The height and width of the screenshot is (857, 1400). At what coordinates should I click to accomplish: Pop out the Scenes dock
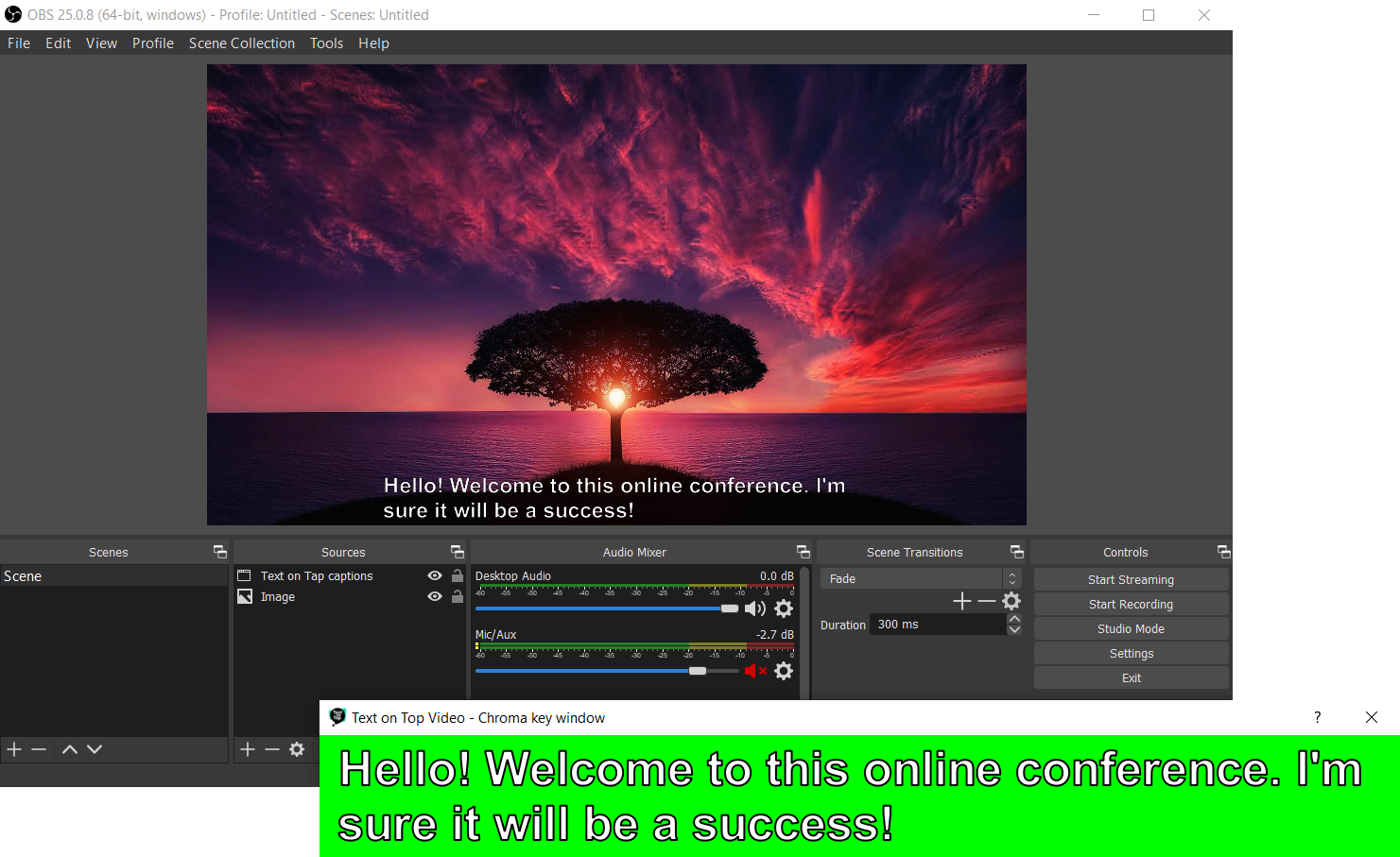point(220,552)
